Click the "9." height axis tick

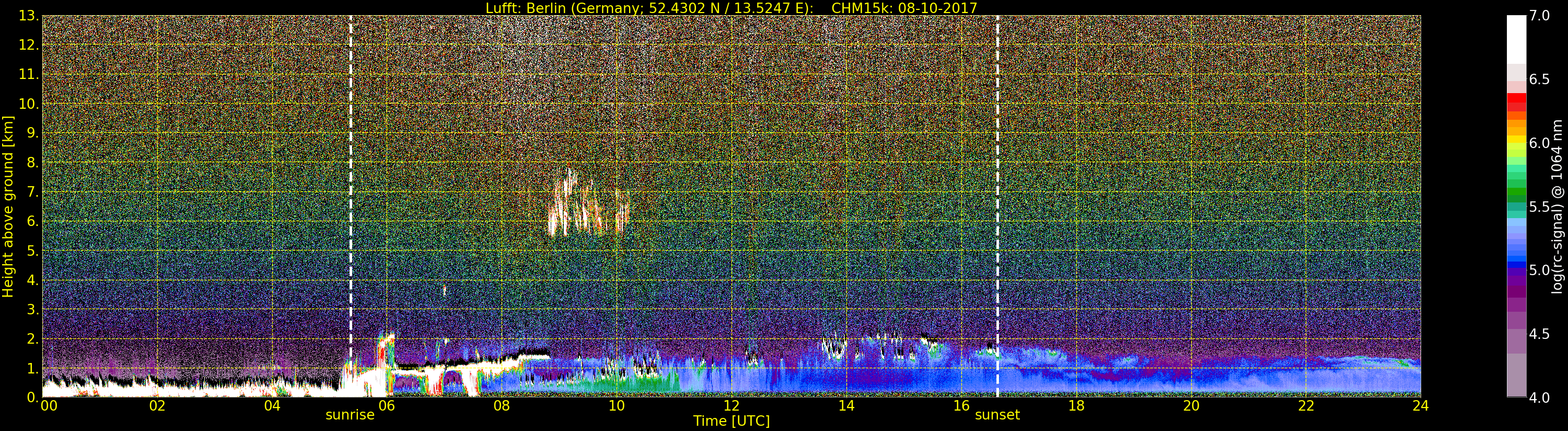pos(33,133)
